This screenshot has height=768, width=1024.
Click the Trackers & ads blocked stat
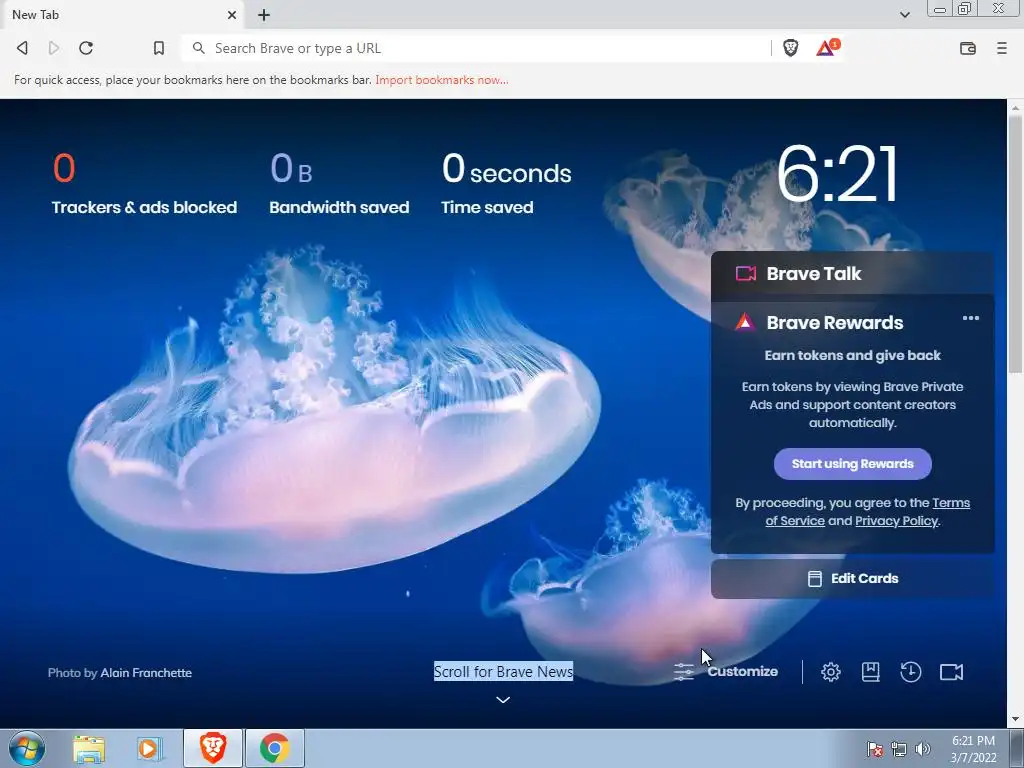pos(144,184)
